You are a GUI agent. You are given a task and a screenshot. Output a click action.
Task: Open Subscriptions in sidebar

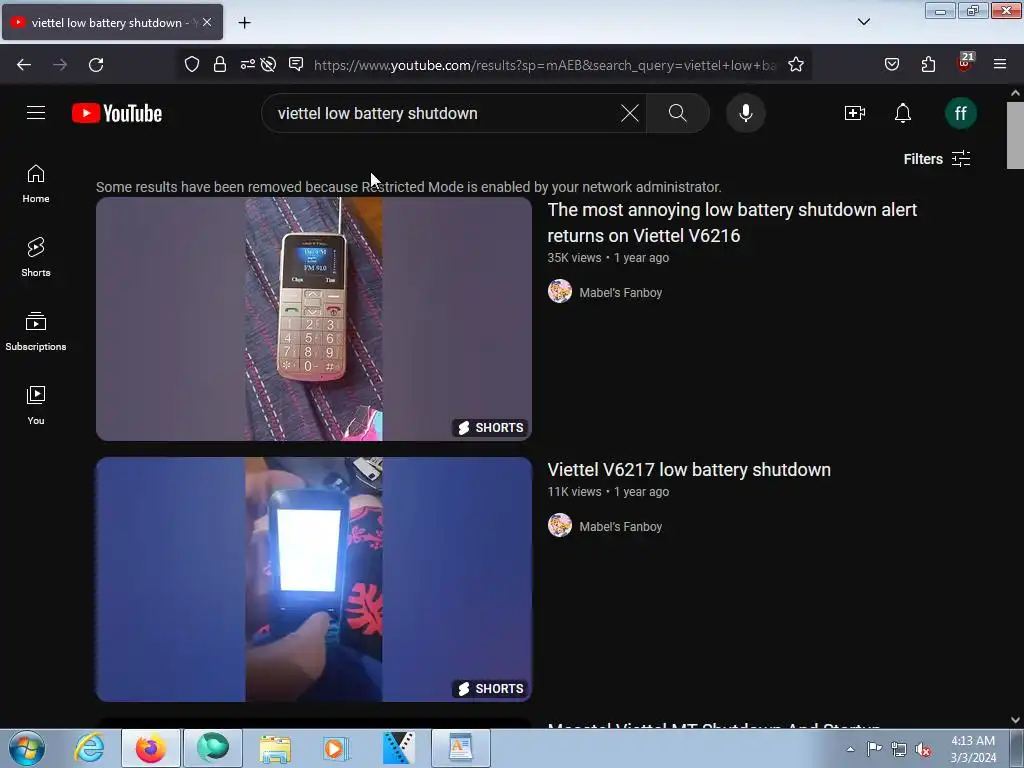coord(36,332)
